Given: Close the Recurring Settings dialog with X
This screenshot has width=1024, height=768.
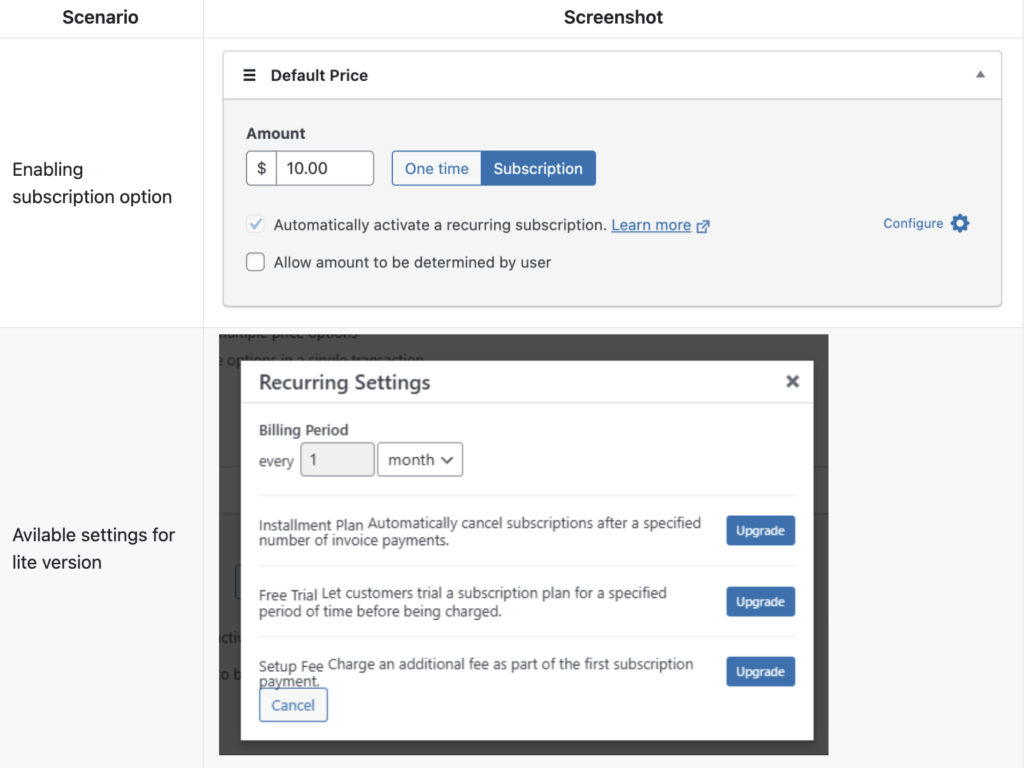Looking at the screenshot, I should pos(792,381).
